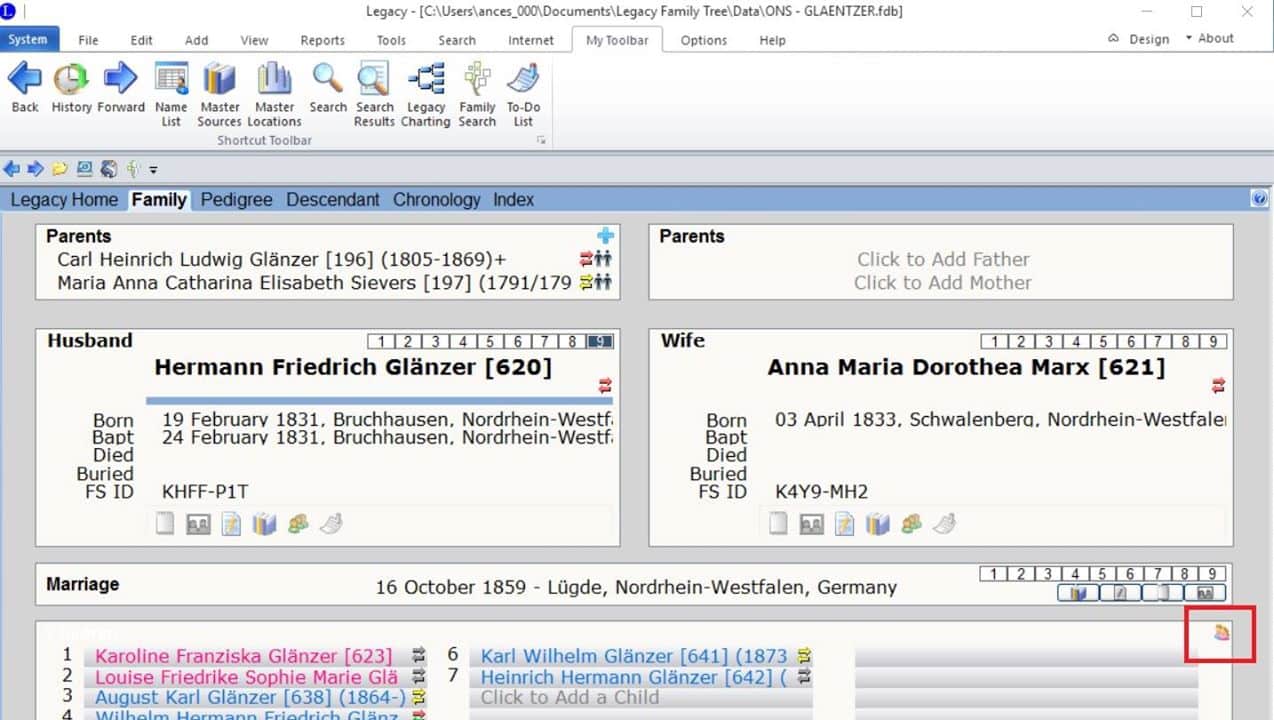Image resolution: width=1274 pixels, height=720 pixels.
Task: Toggle marriage tag box 6
Action: [1130, 574]
